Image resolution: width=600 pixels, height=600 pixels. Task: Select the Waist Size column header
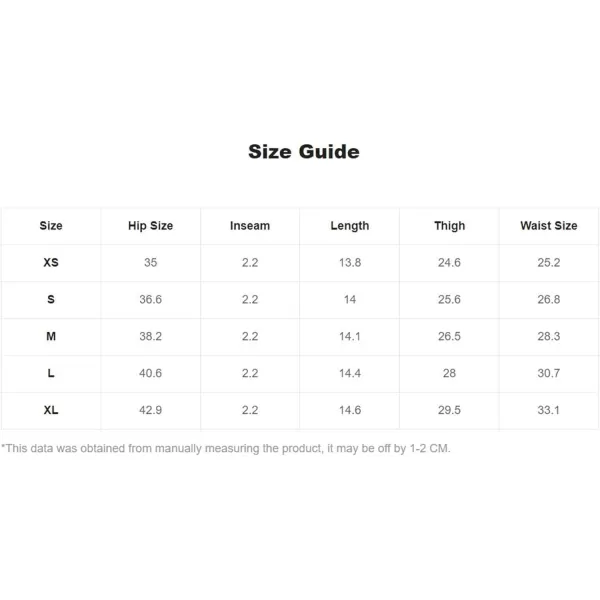(549, 226)
